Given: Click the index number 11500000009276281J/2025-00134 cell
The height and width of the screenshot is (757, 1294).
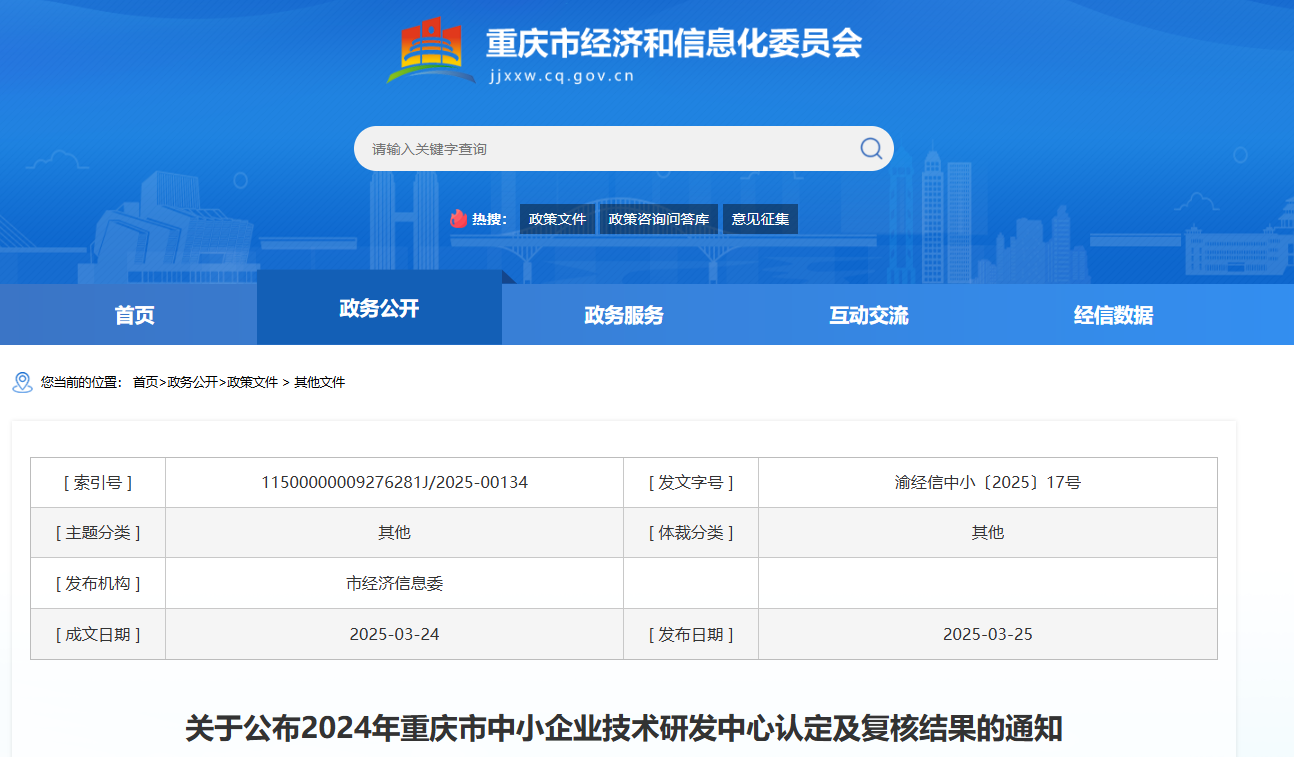Looking at the screenshot, I should pyautogui.click(x=394, y=482).
